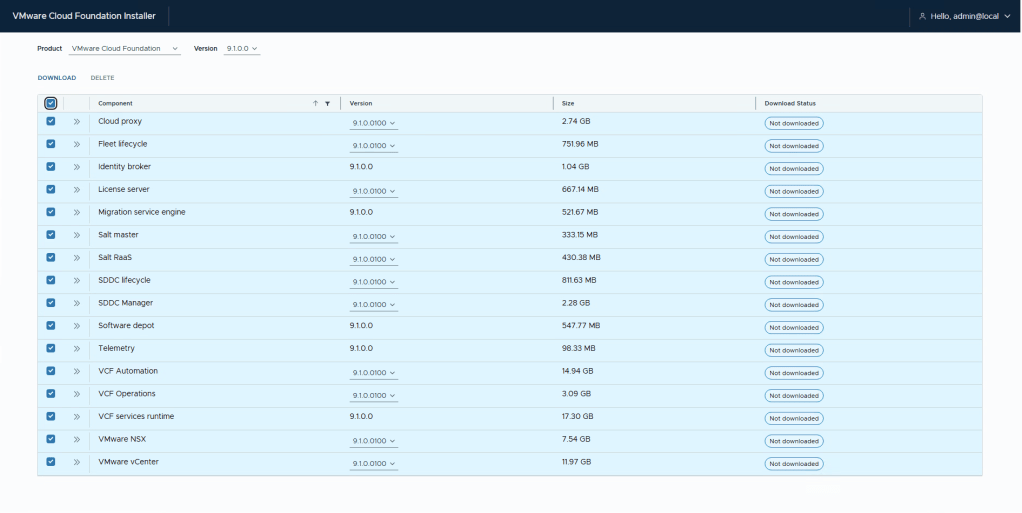This screenshot has height=513, width=1022.
Task: Click Not downloaded badge for Cloud proxy
Action: click(x=794, y=123)
